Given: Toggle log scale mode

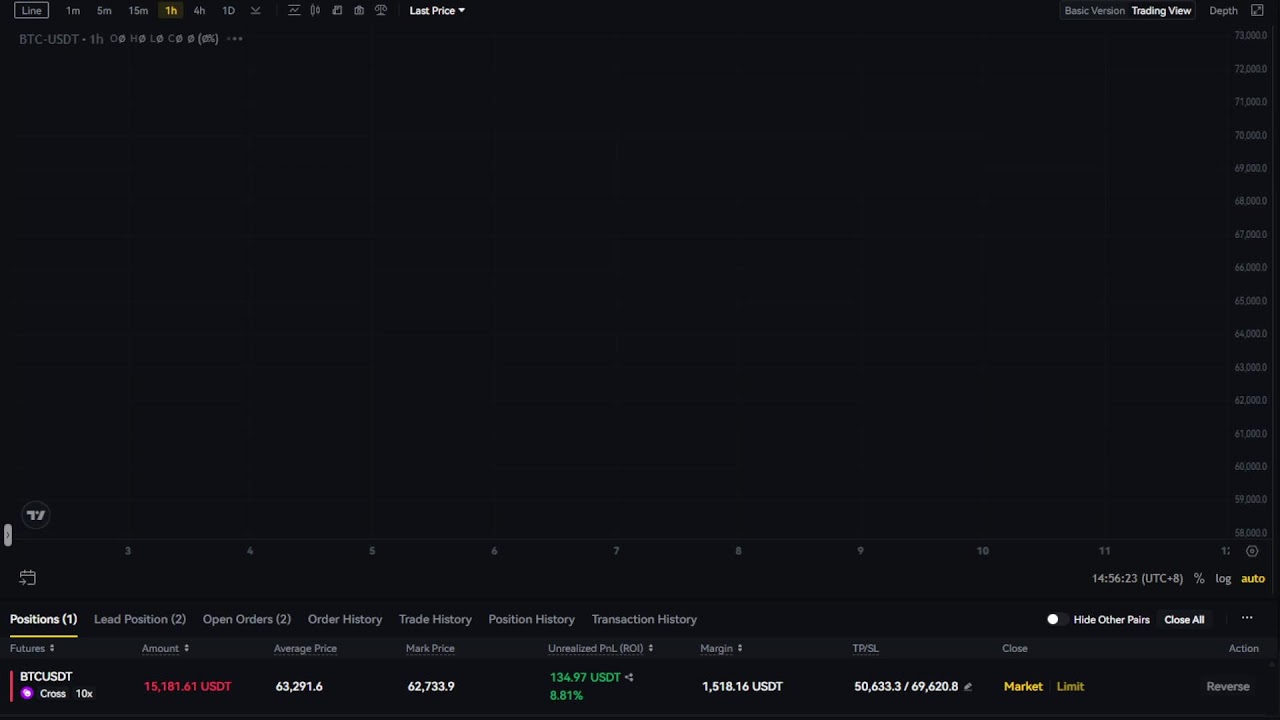Looking at the screenshot, I should 1223,578.
